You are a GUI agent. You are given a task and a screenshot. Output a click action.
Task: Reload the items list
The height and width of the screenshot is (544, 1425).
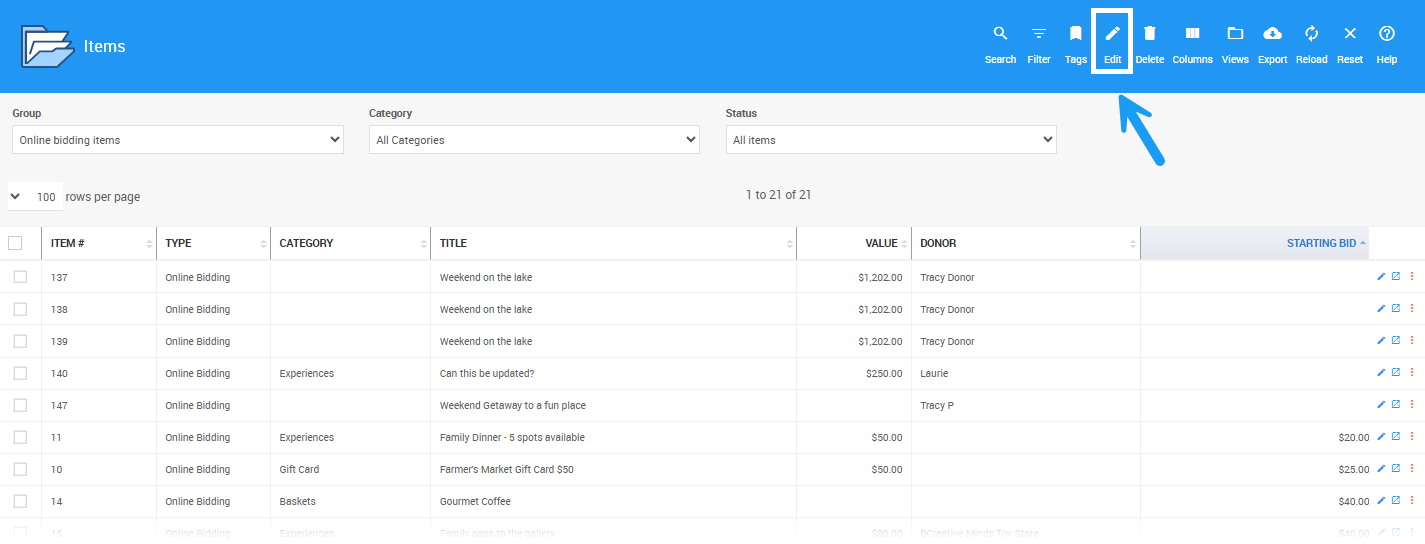[1311, 34]
